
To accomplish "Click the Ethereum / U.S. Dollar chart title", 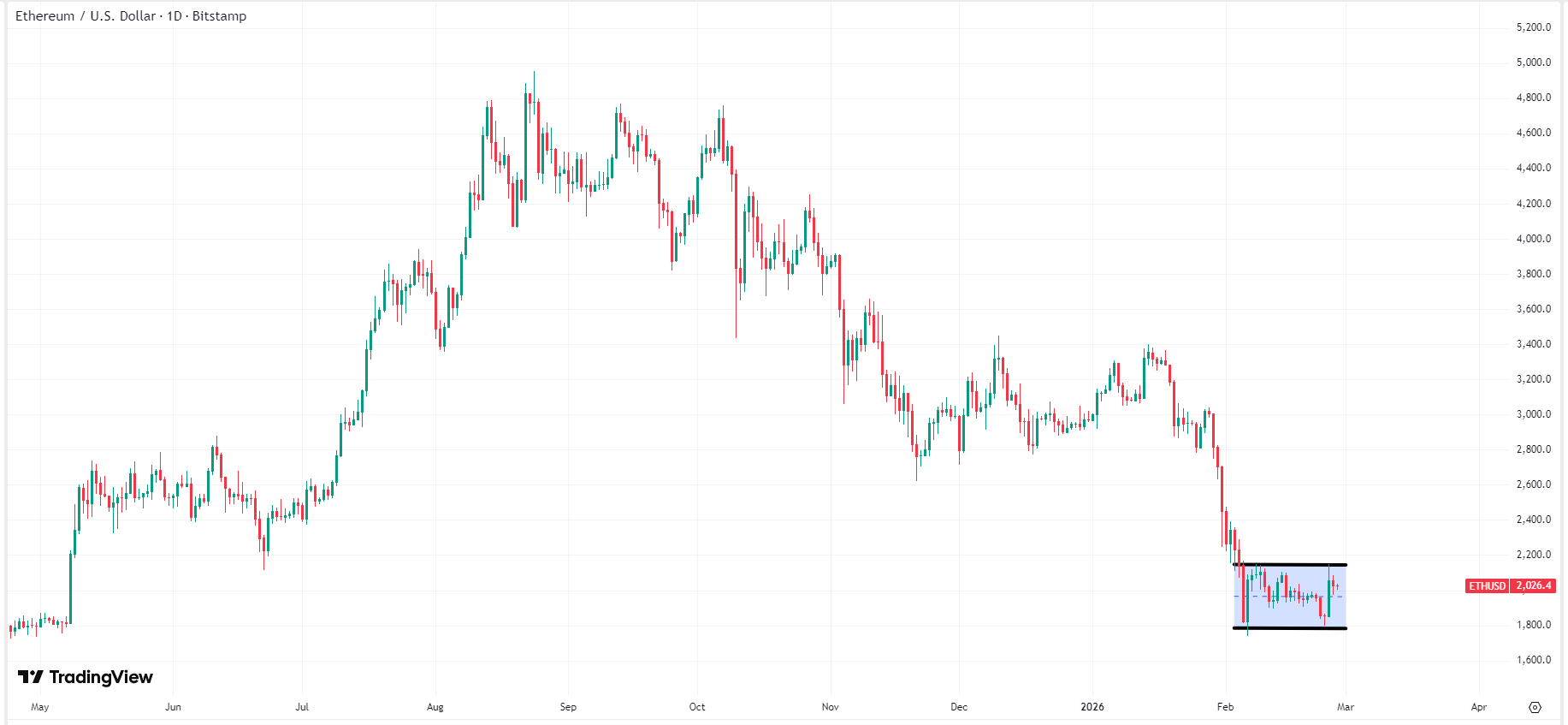I will 130,16.
